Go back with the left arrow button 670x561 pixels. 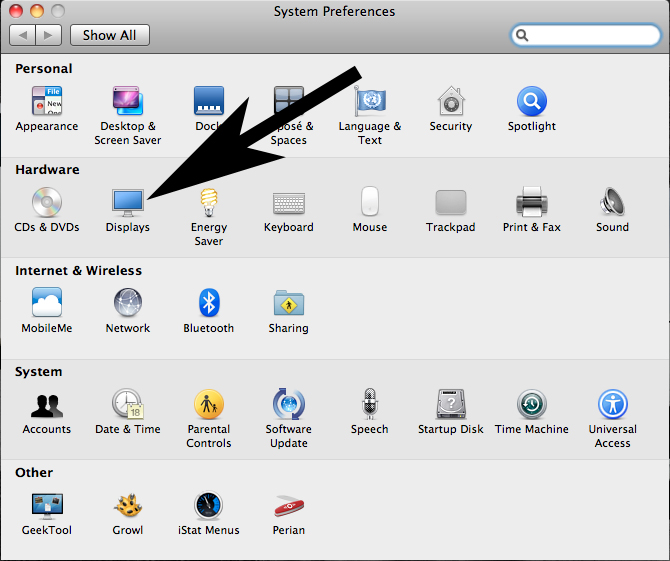tap(23, 35)
